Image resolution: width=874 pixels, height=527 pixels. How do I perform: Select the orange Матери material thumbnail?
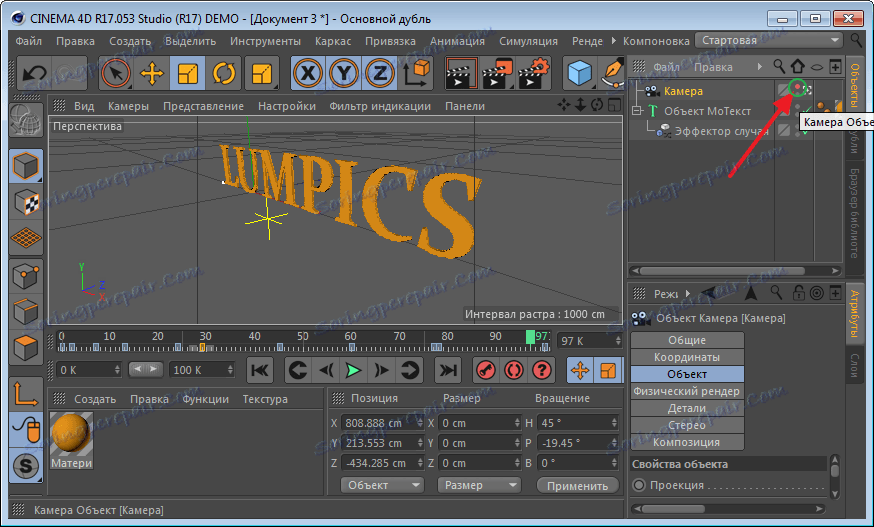(x=71, y=434)
